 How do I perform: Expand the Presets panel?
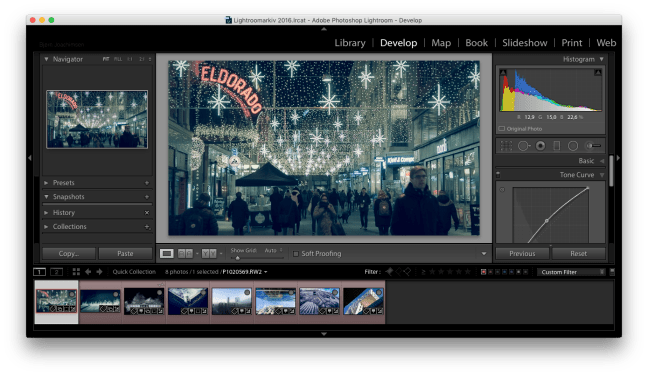pyautogui.click(x=46, y=182)
